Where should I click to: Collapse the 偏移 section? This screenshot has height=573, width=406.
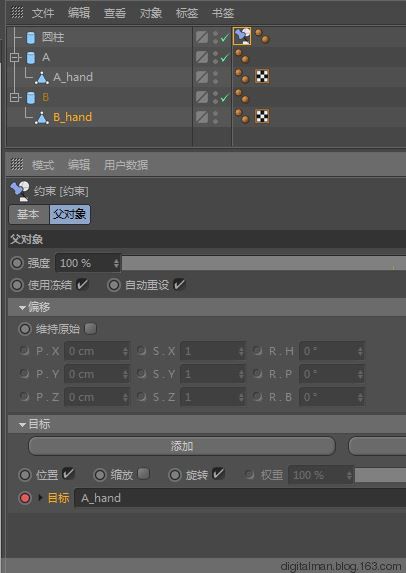22,308
